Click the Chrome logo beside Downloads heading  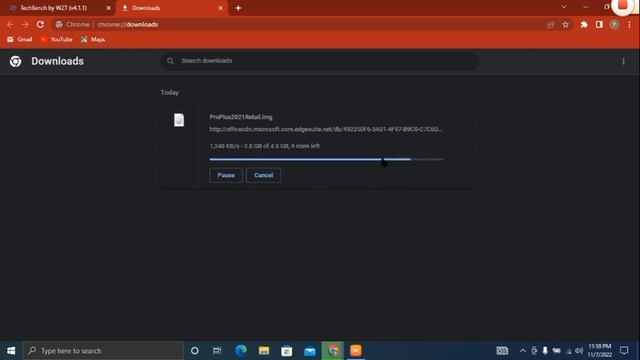[x=16, y=61]
